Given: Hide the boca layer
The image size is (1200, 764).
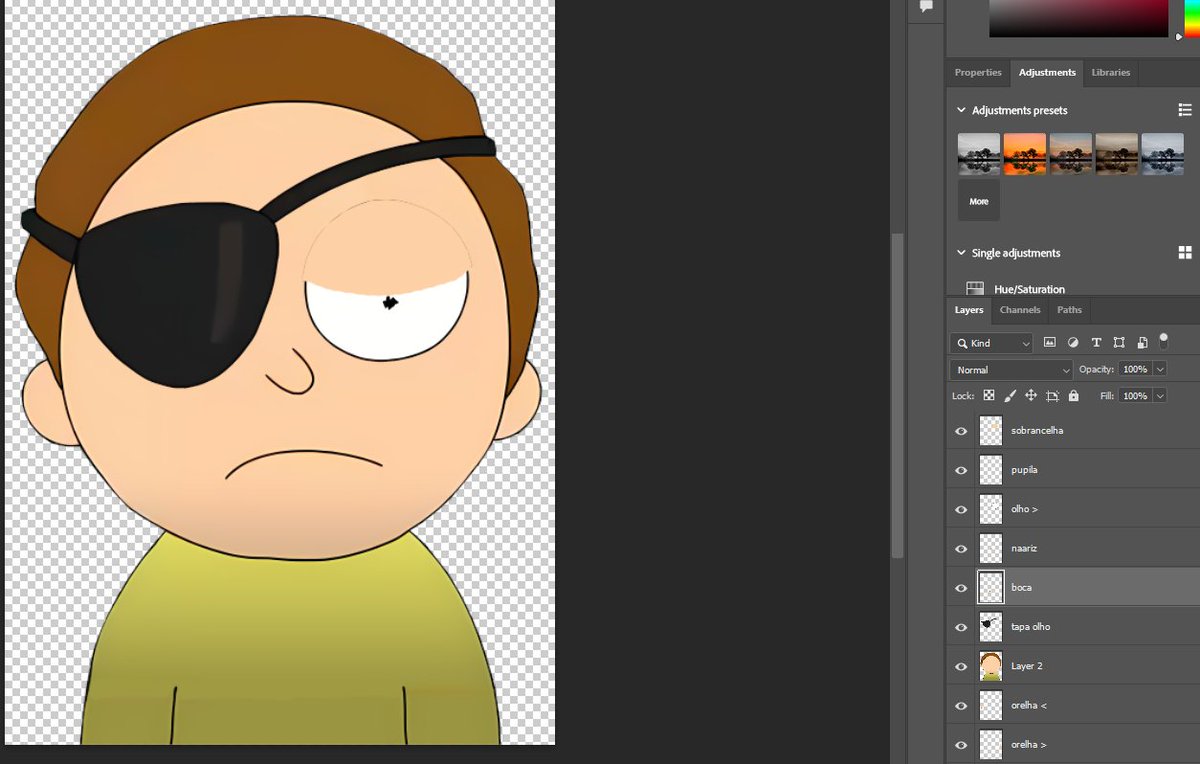Looking at the screenshot, I should (961, 588).
